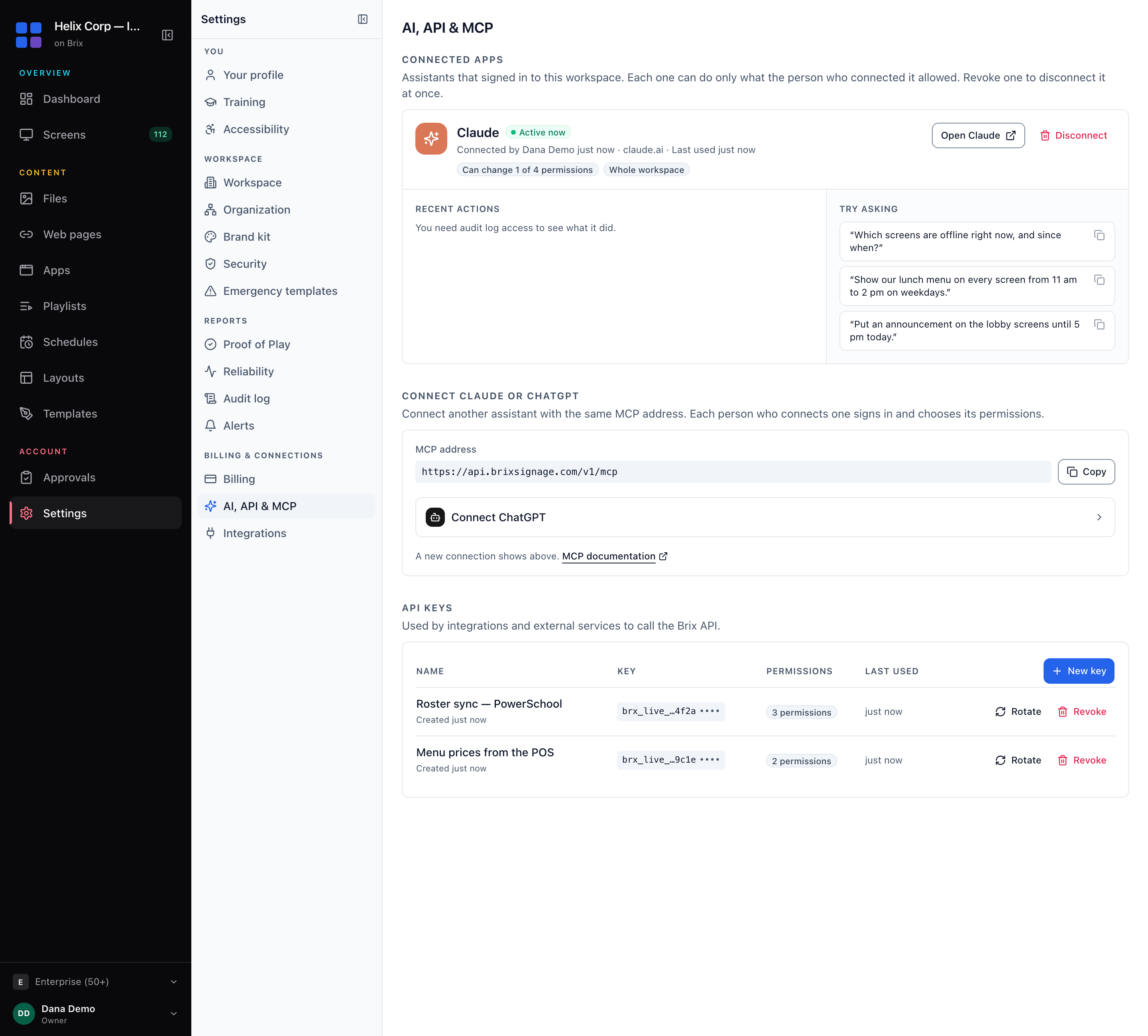1148x1036 pixels.
Task: Click the external link icon beside MCP documentation
Action: 663,557
